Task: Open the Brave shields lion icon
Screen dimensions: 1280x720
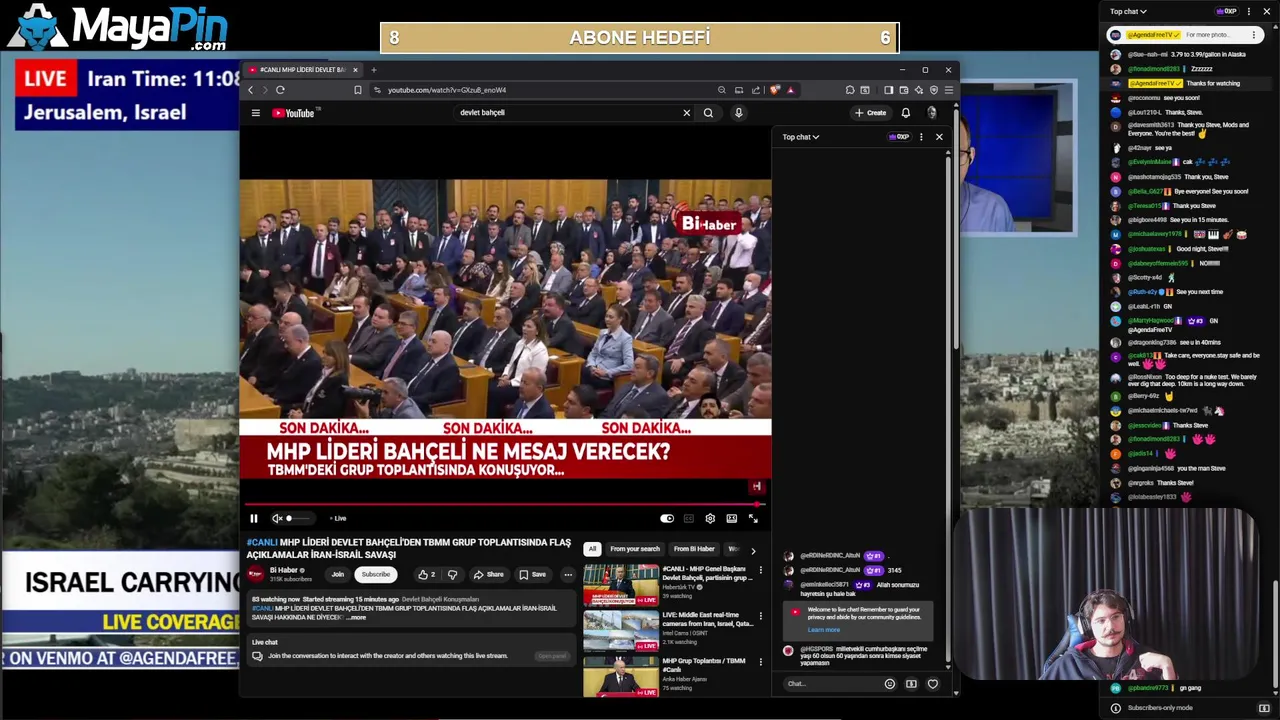Action: point(774,90)
